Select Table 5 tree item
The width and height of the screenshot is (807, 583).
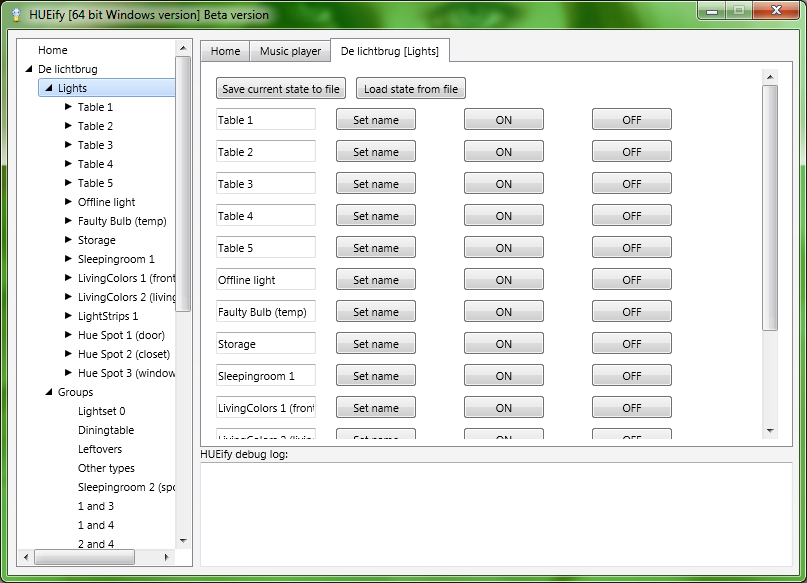point(95,183)
